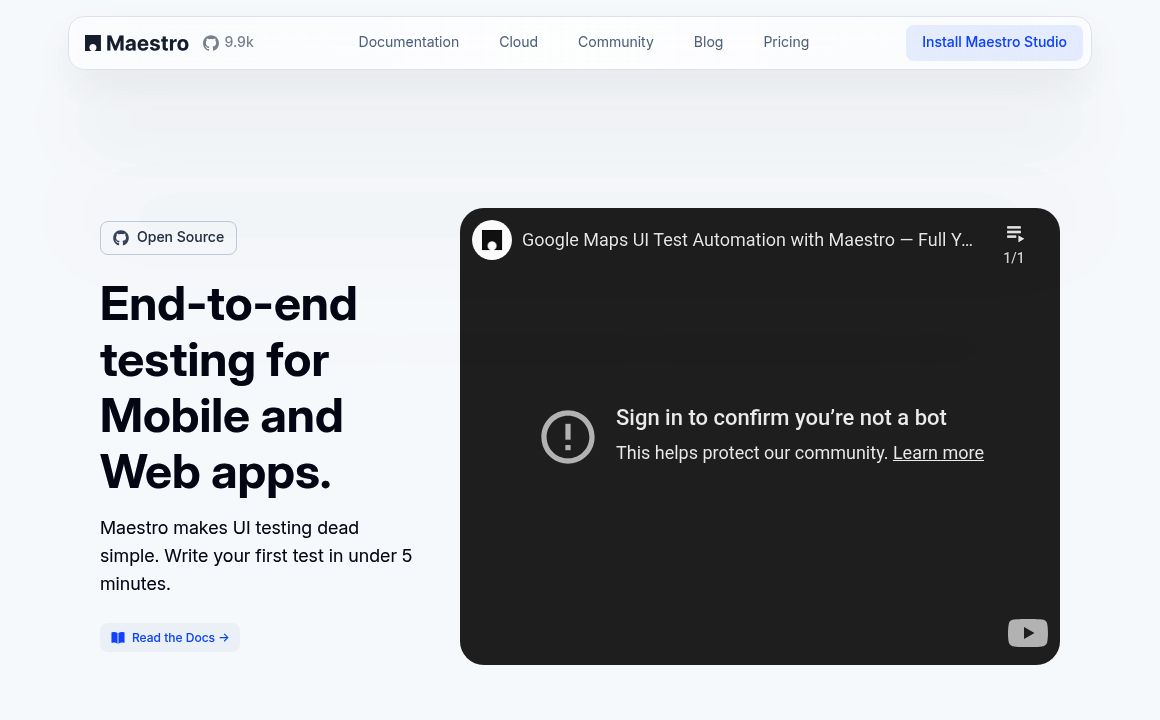
Task: Open the Pricing page
Action: [786, 42]
